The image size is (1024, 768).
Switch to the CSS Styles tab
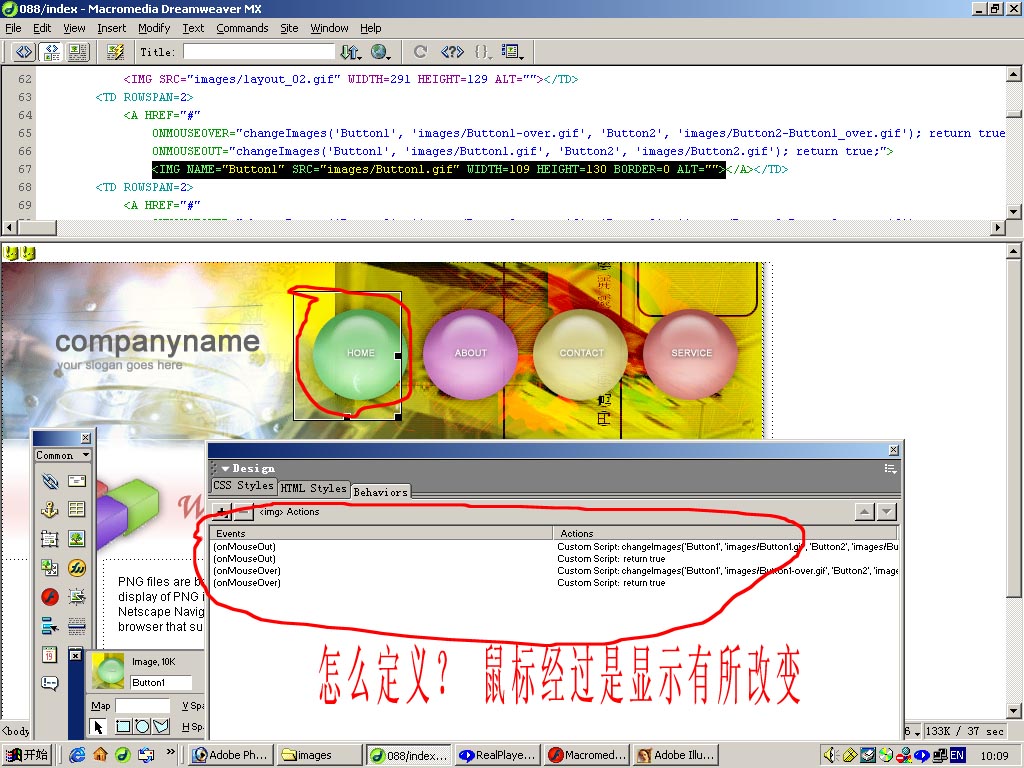[x=242, y=486]
